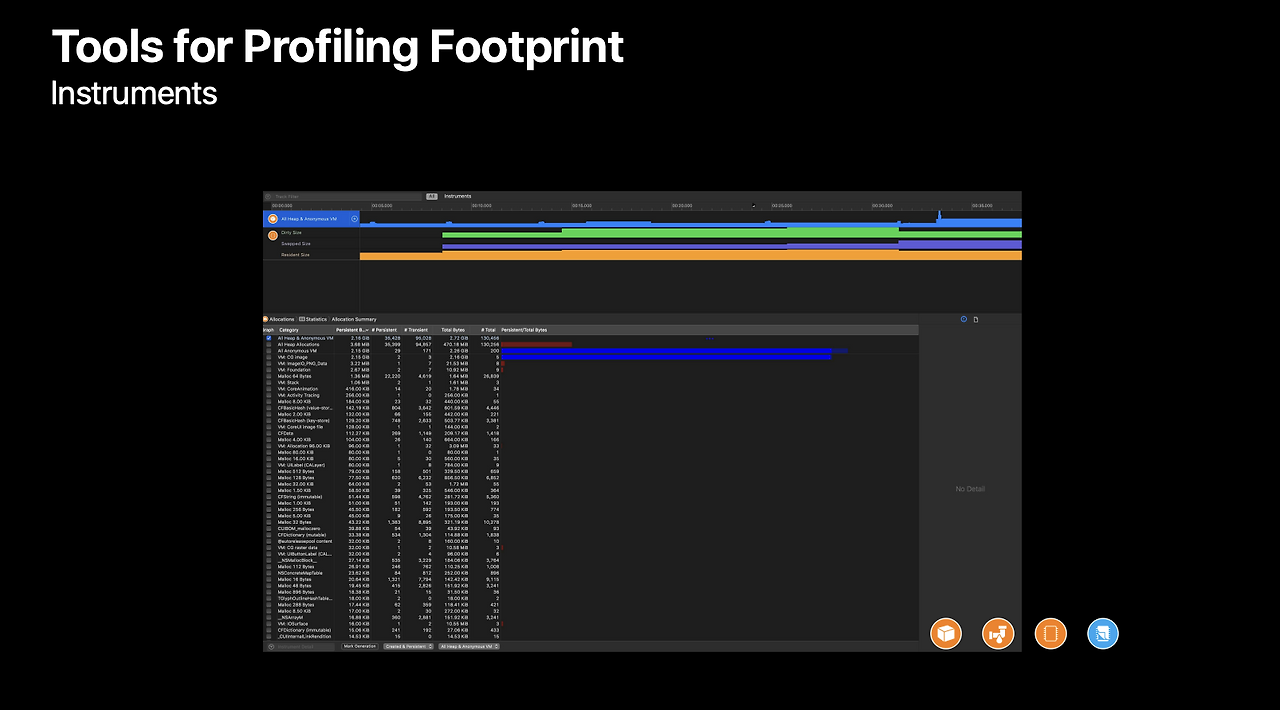This screenshot has width=1280, height=710.
Task: Click the orange cube icon at bottom right
Action: [x=946, y=633]
